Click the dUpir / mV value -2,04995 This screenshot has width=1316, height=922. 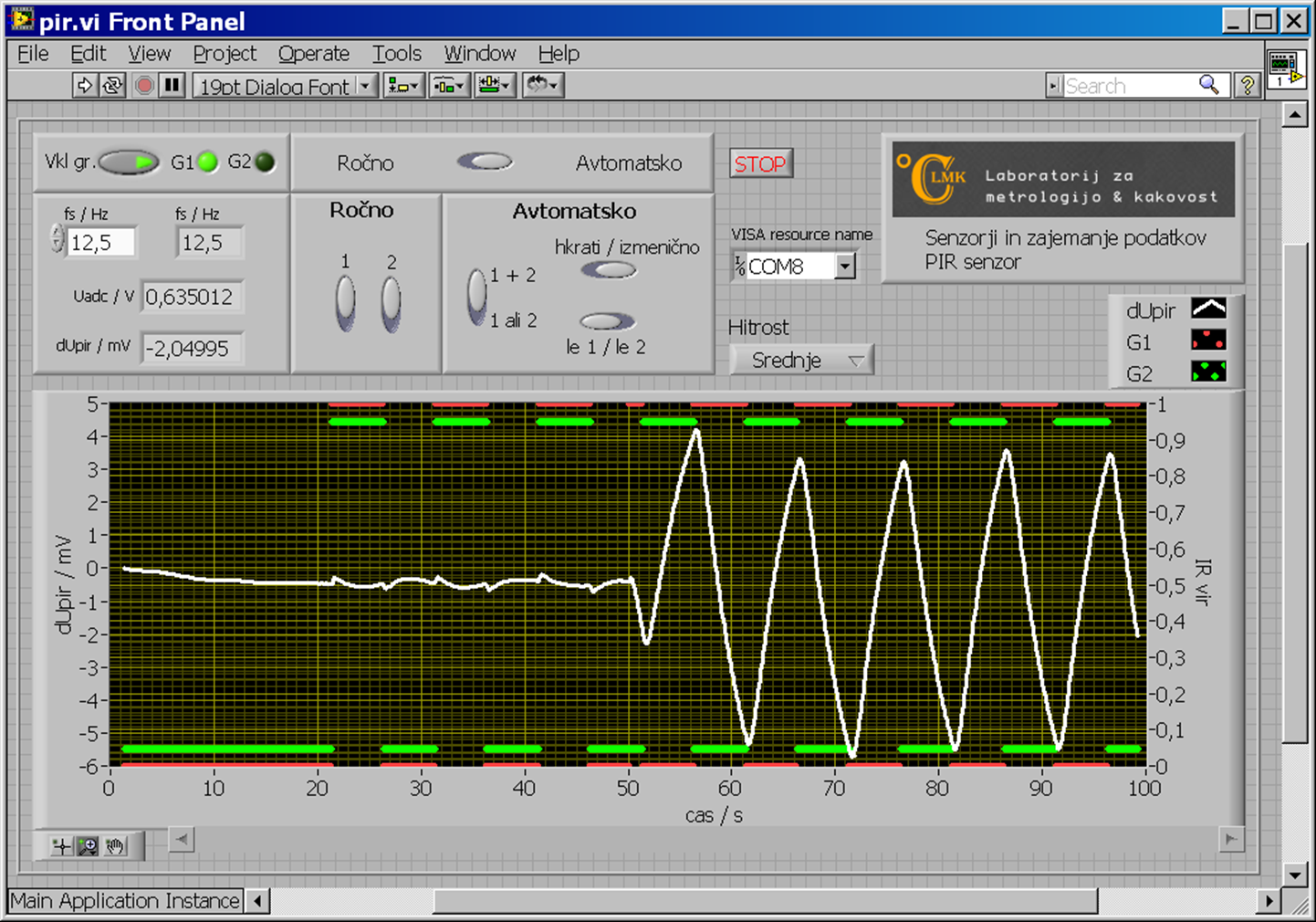[x=192, y=348]
